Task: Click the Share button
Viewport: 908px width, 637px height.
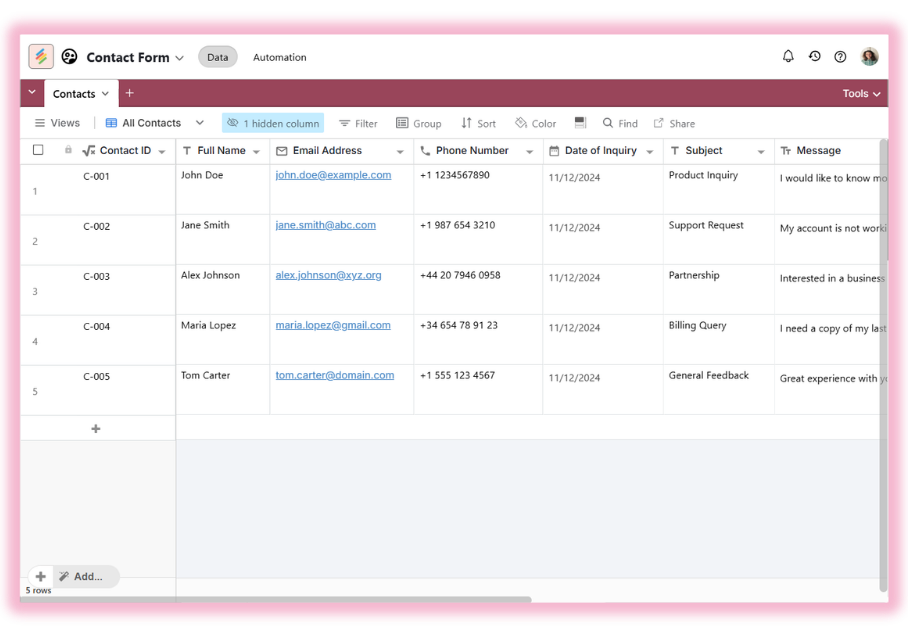Action: tap(674, 123)
